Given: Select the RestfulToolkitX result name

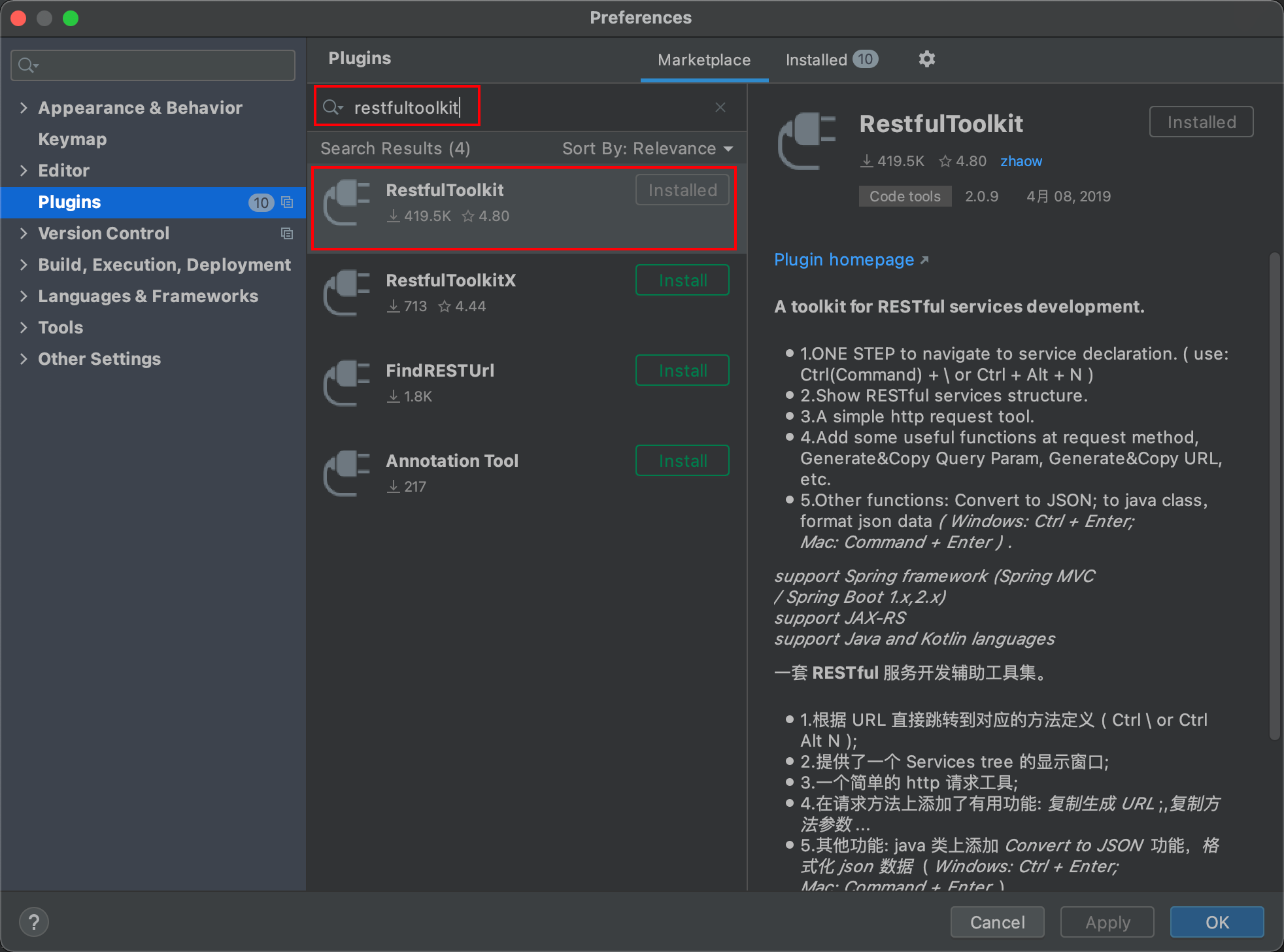Looking at the screenshot, I should click(450, 280).
